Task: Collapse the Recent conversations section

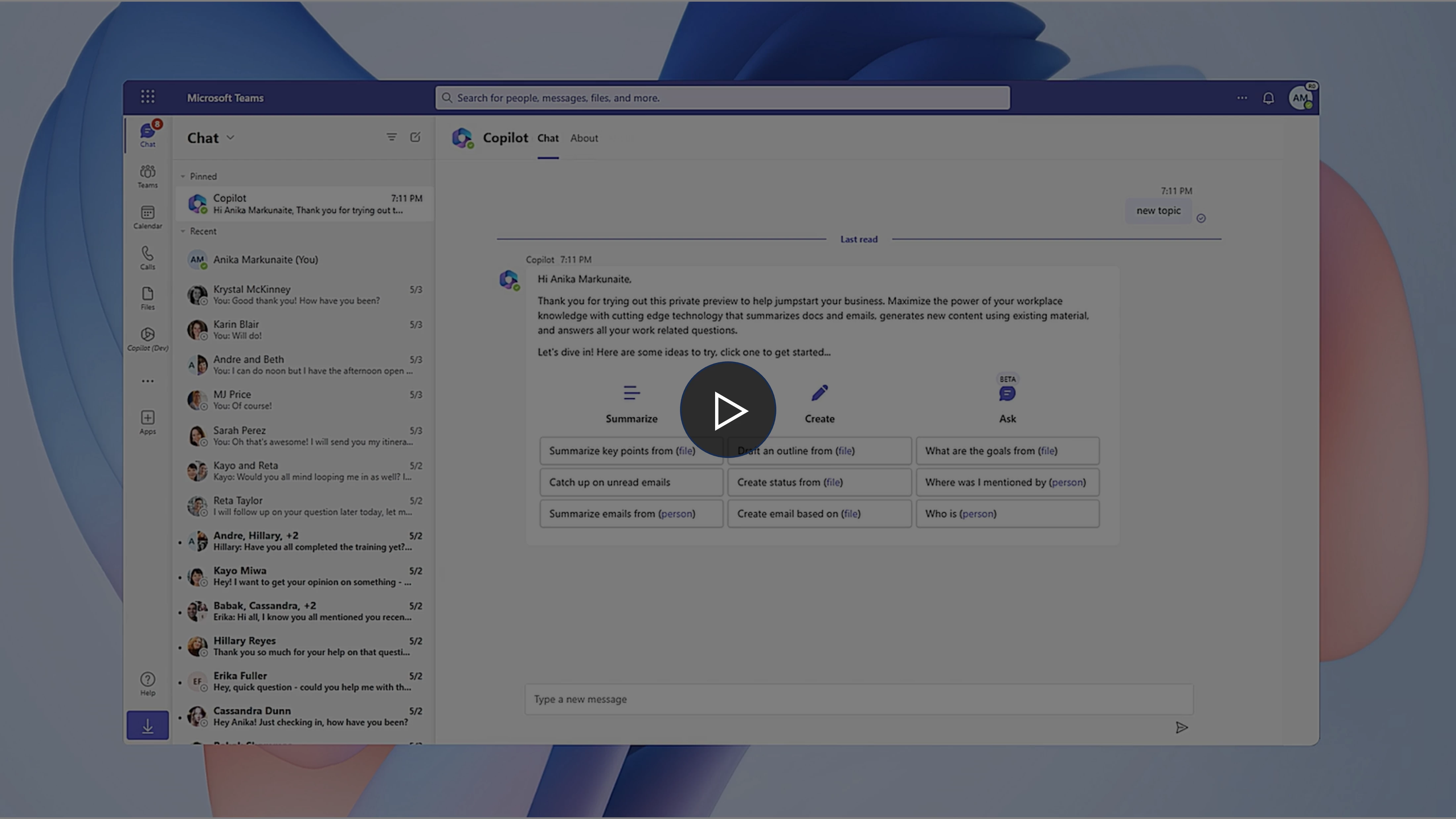Action: point(183,231)
